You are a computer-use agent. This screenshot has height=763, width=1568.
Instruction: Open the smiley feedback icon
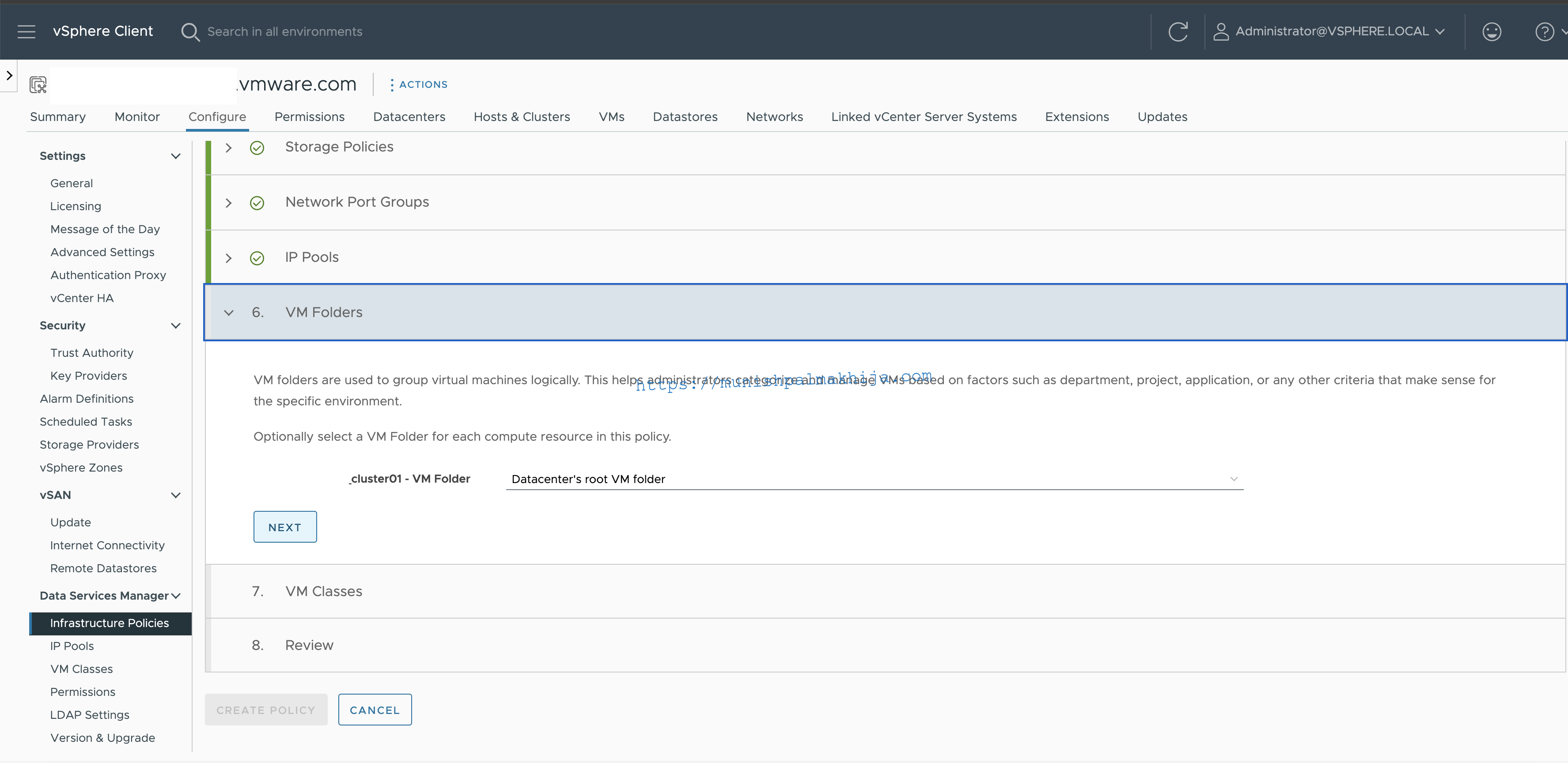pyautogui.click(x=1491, y=32)
